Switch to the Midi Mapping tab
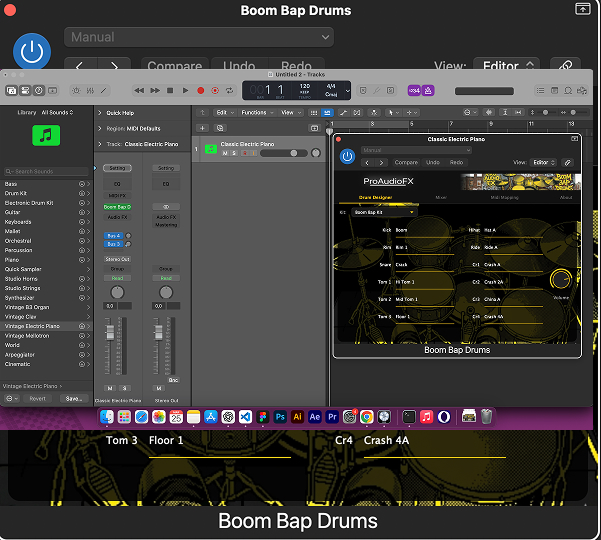 pyautogui.click(x=504, y=197)
